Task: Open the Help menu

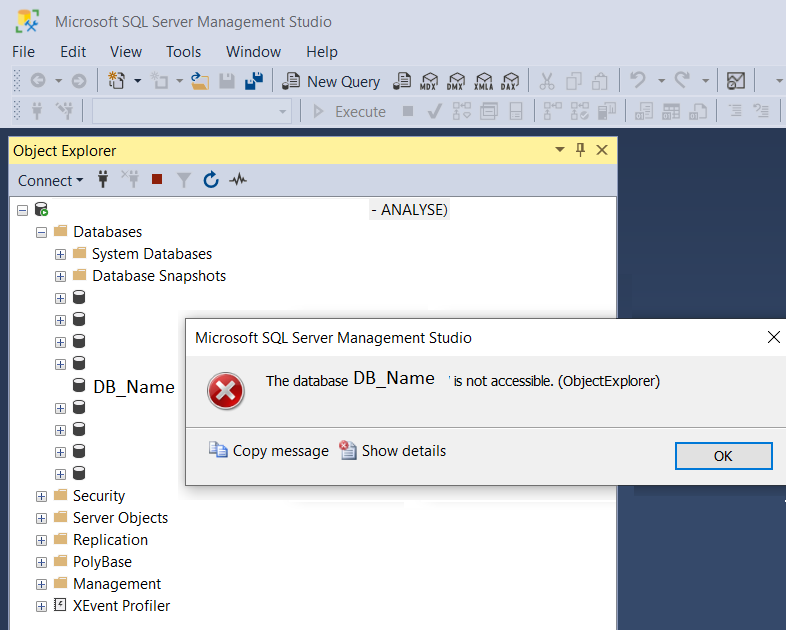Action: (322, 52)
